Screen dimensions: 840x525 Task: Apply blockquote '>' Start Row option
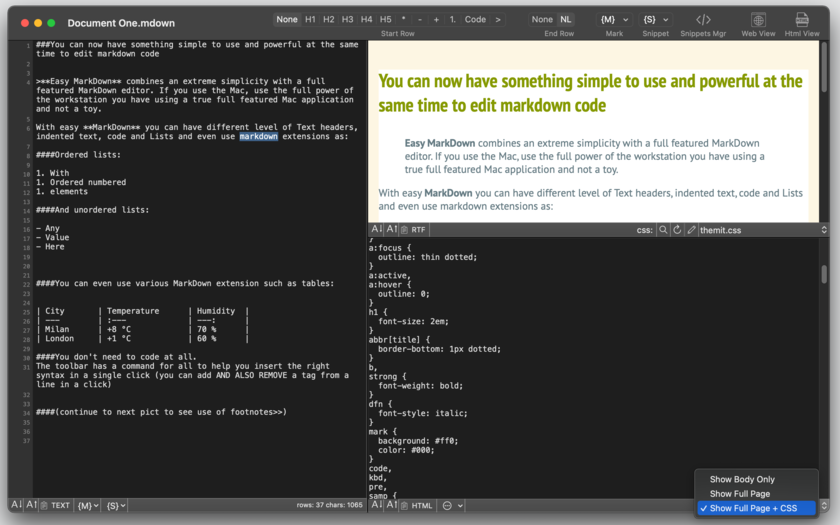[x=498, y=19]
